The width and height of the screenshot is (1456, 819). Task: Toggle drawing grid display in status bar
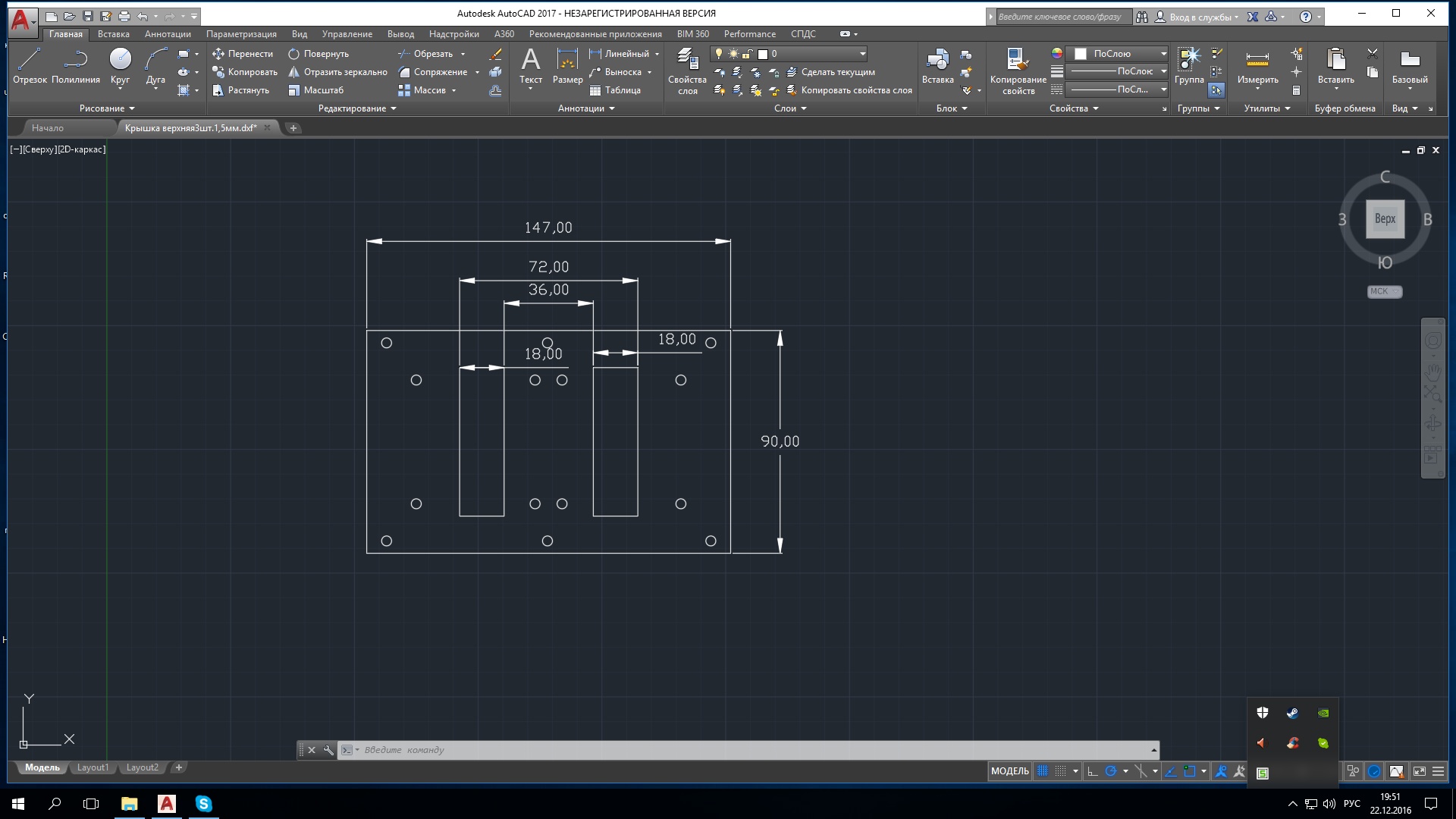click(x=1043, y=771)
